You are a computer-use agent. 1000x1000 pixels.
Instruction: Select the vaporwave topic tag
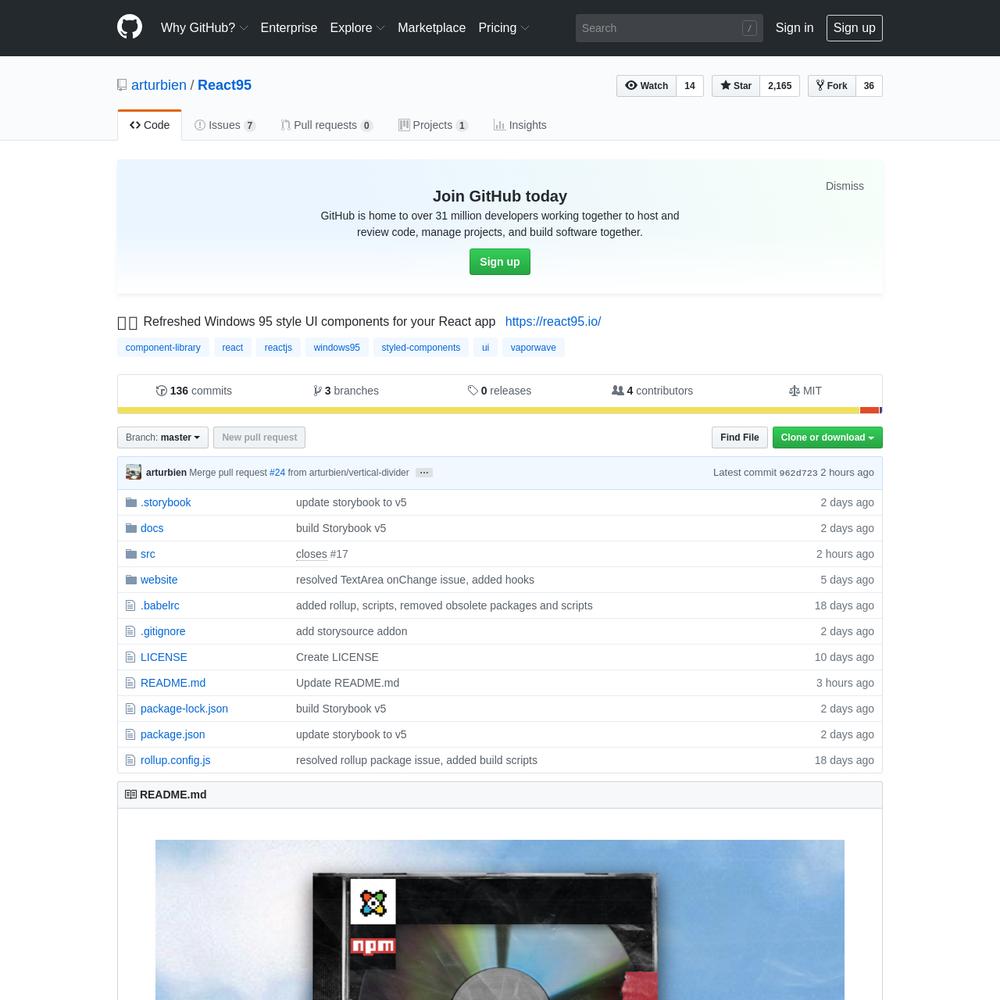533,348
